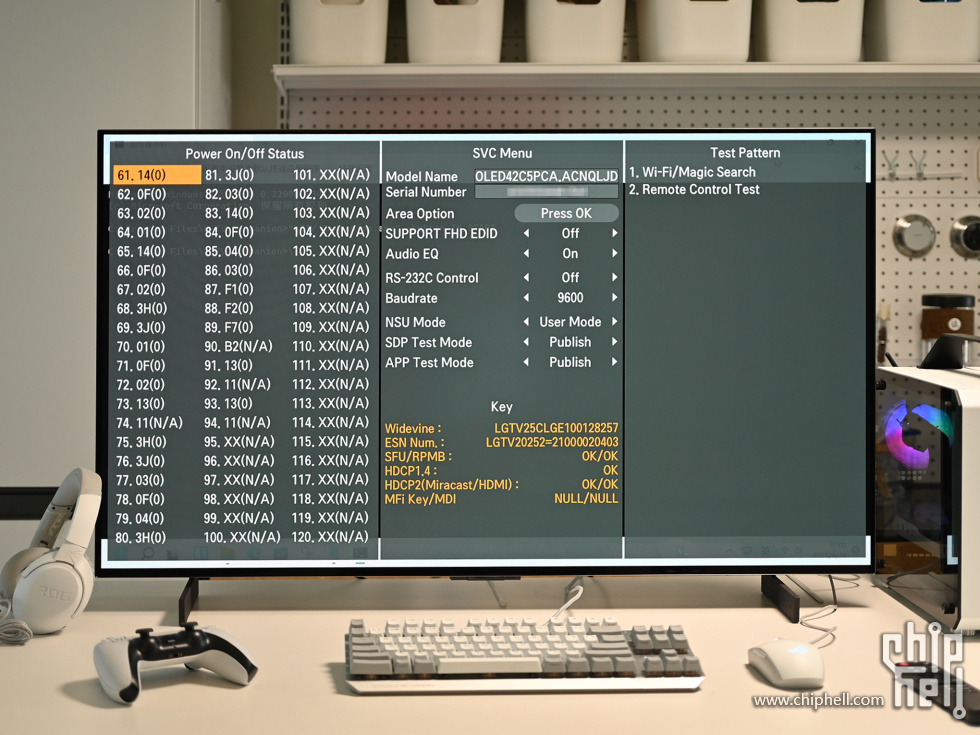Click the HDCP2(Miracast/HDMI) key label
The height and width of the screenshot is (735, 980).
[451, 484]
